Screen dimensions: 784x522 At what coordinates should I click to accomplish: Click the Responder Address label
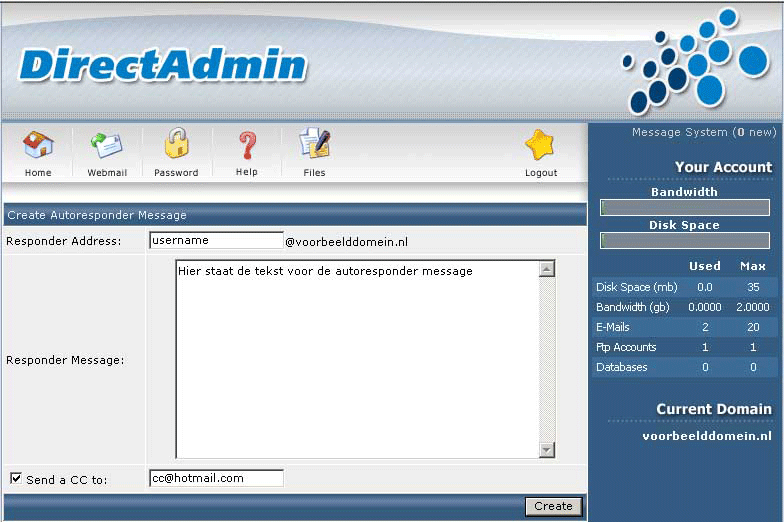click(64, 241)
